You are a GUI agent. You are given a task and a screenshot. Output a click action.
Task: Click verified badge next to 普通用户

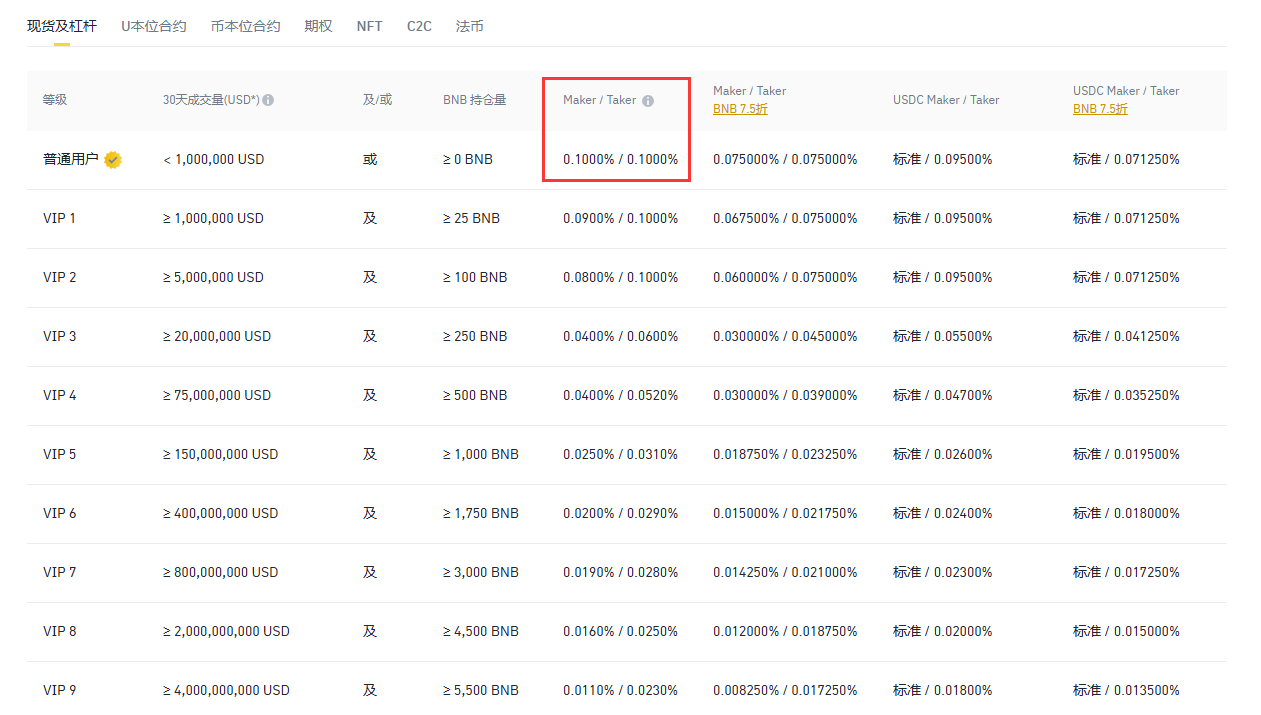tap(113, 159)
